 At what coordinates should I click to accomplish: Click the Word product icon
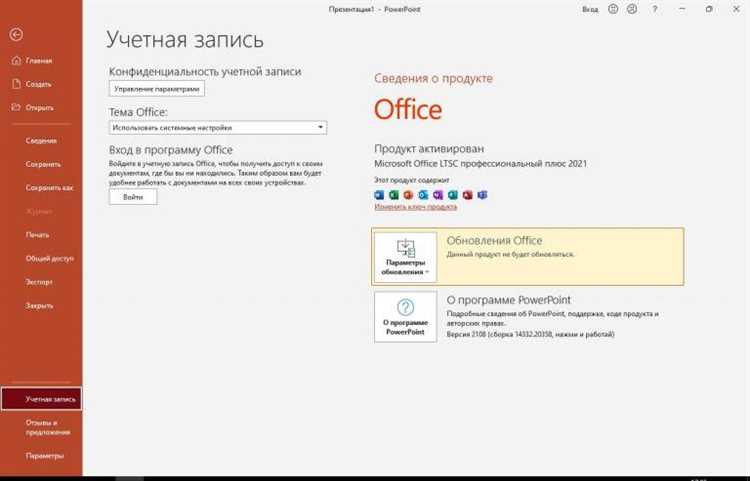[379, 195]
